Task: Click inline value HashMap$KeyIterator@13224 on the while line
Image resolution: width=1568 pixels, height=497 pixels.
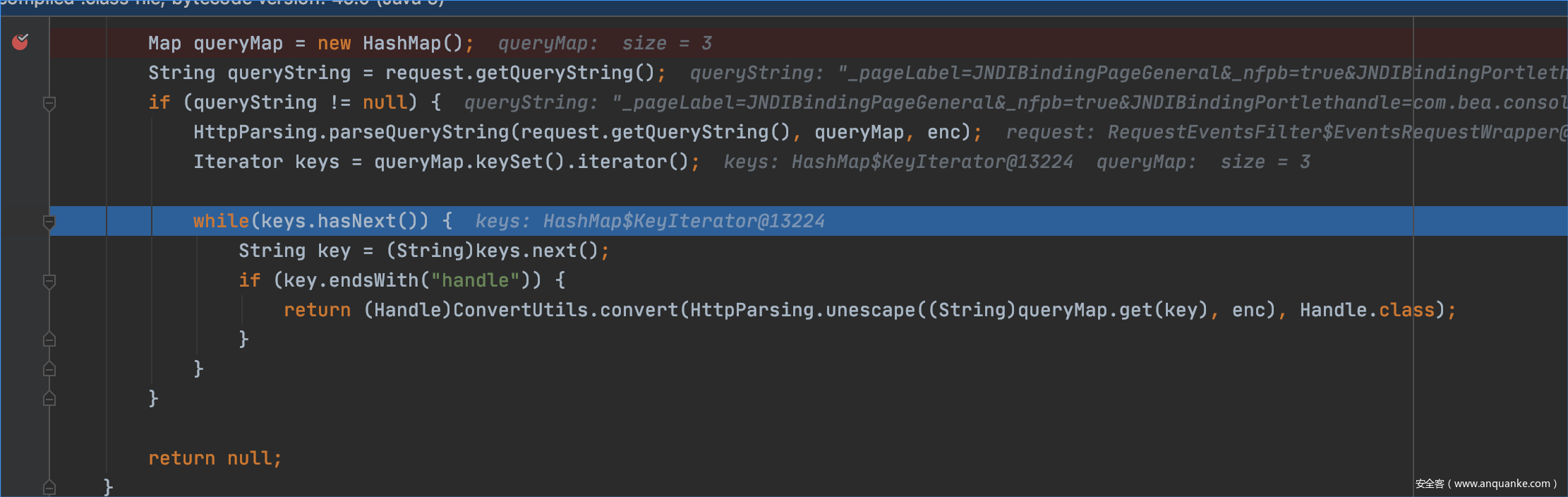Action: point(683,222)
